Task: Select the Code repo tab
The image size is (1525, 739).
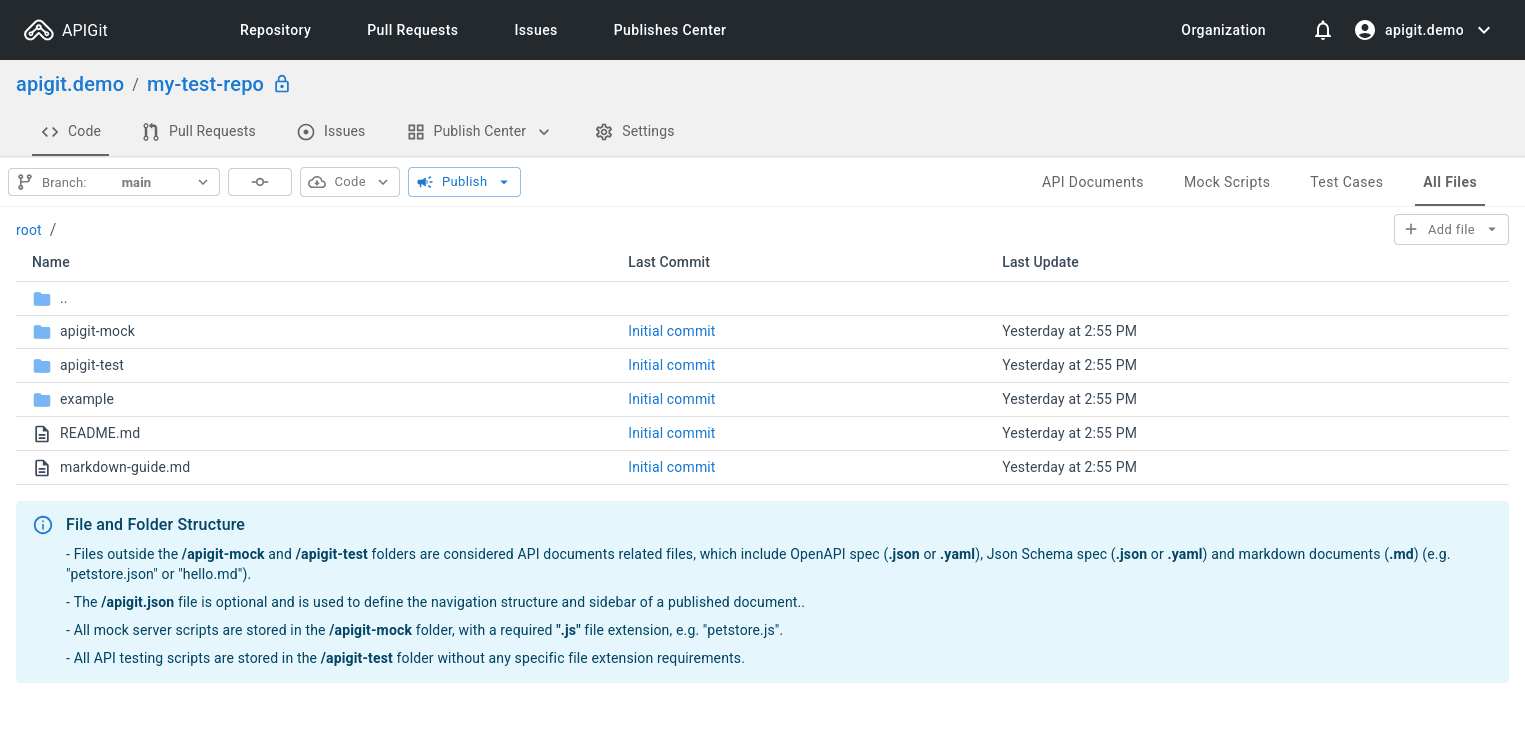Action: coord(70,132)
